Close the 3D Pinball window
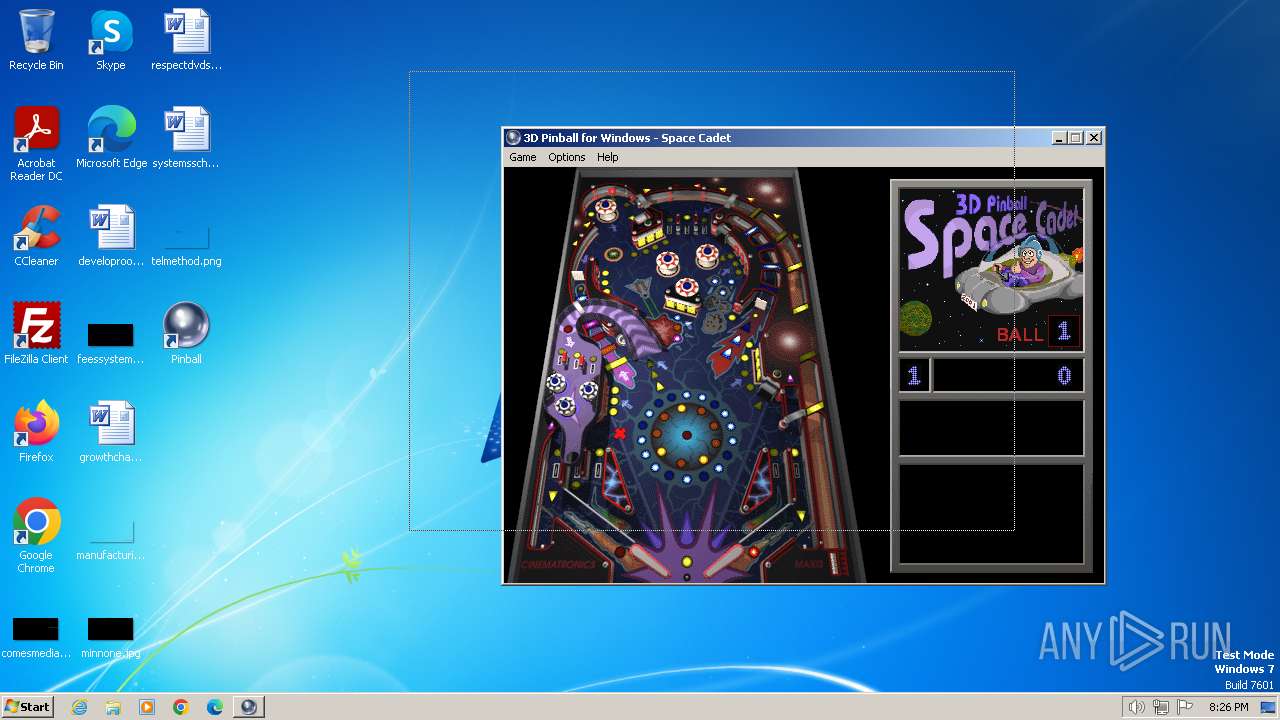Image resolution: width=1280 pixels, height=720 pixels. [1094, 138]
